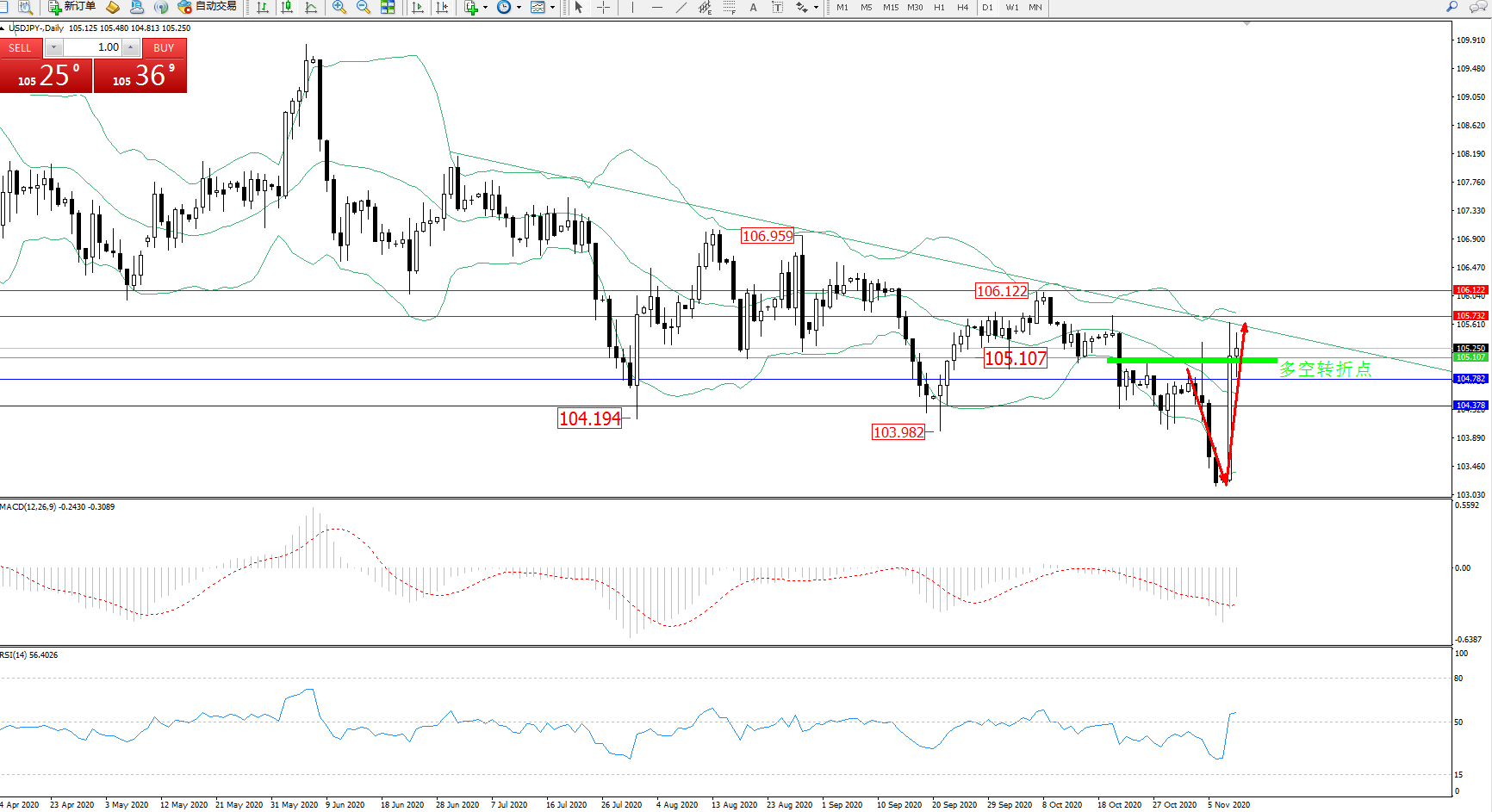Open the tile windows layout icon
Viewport: 1492px width, 812px height.
pyautogui.click(x=388, y=7)
